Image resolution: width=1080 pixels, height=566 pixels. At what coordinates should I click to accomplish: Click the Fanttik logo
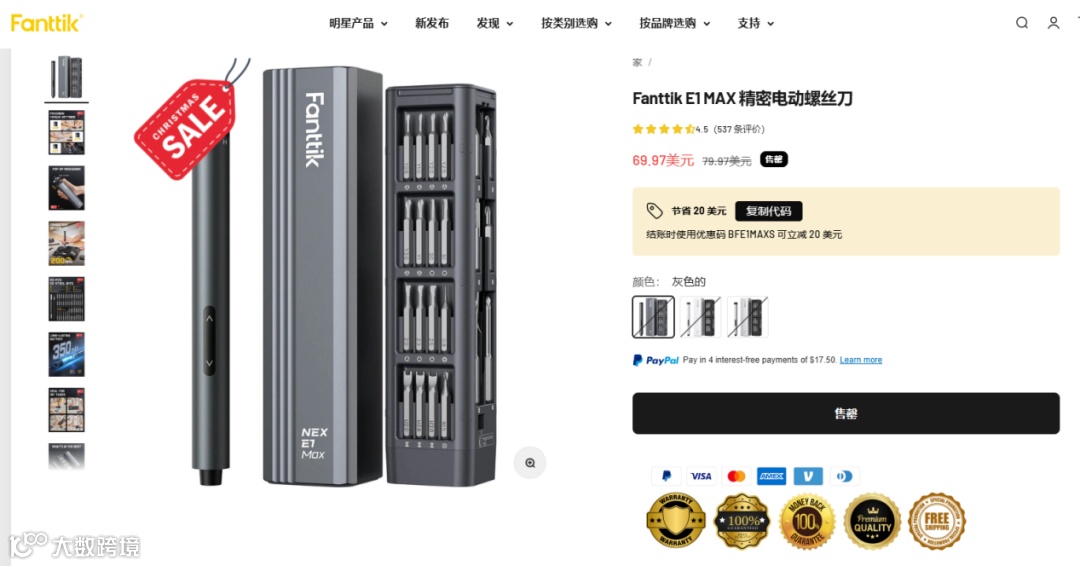(x=47, y=23)
